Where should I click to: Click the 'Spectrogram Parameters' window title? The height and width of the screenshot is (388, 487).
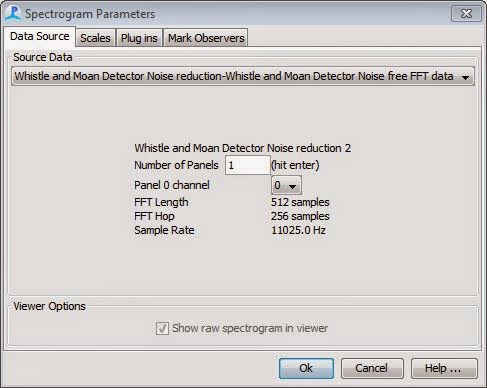90,14
